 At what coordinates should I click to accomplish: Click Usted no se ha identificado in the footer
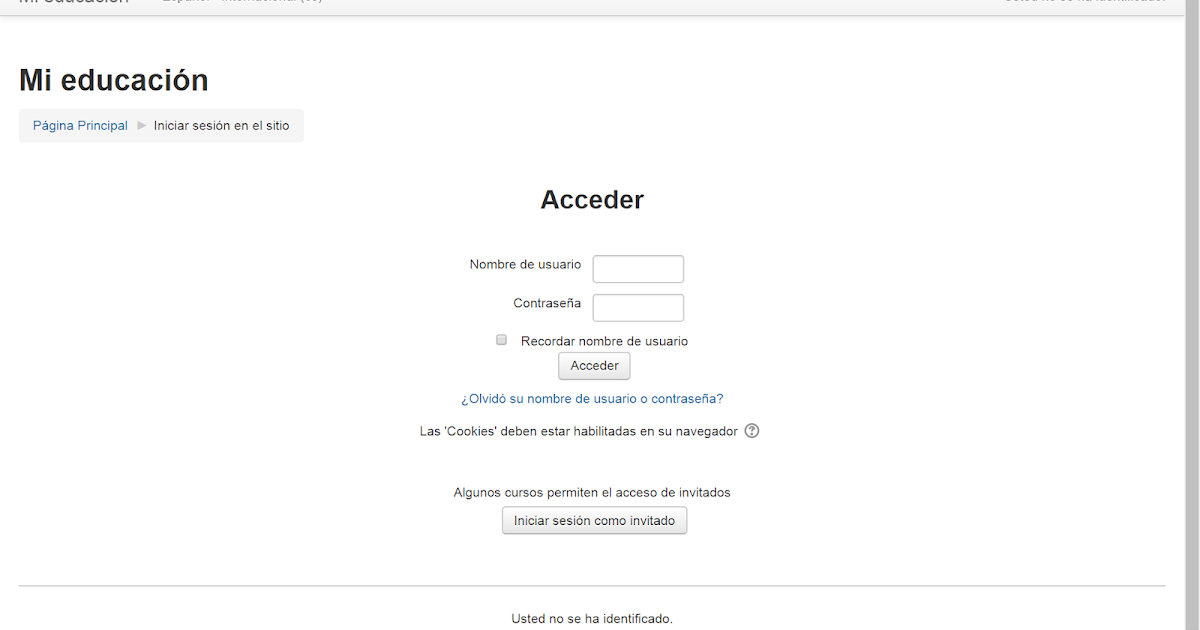592,618
